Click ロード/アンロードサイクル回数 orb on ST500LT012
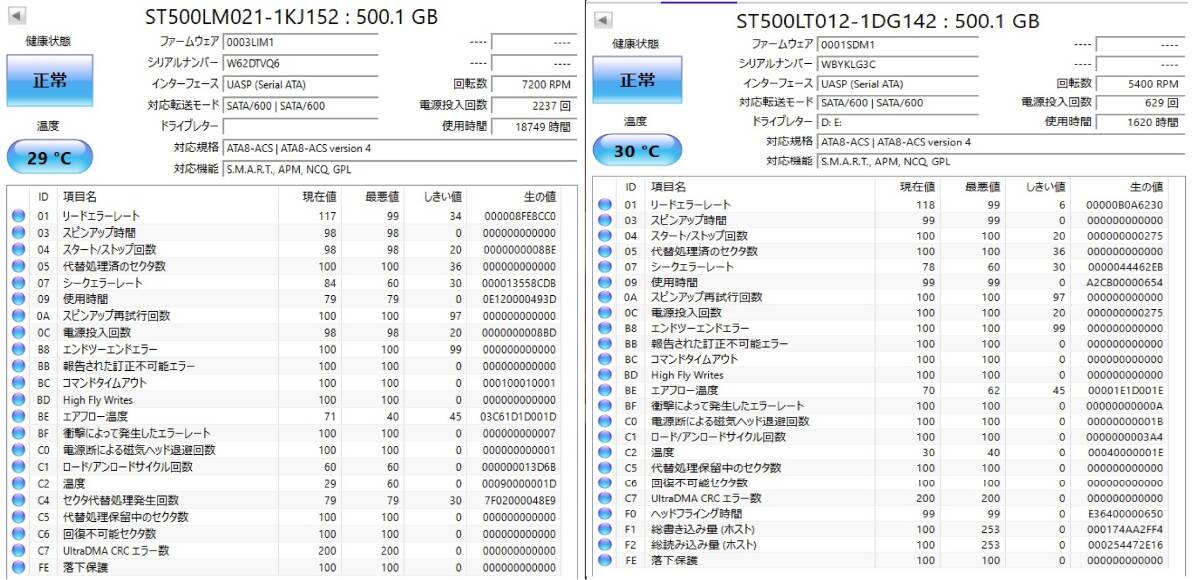This screenshot has width=1200, height=580. coord(604,437)
